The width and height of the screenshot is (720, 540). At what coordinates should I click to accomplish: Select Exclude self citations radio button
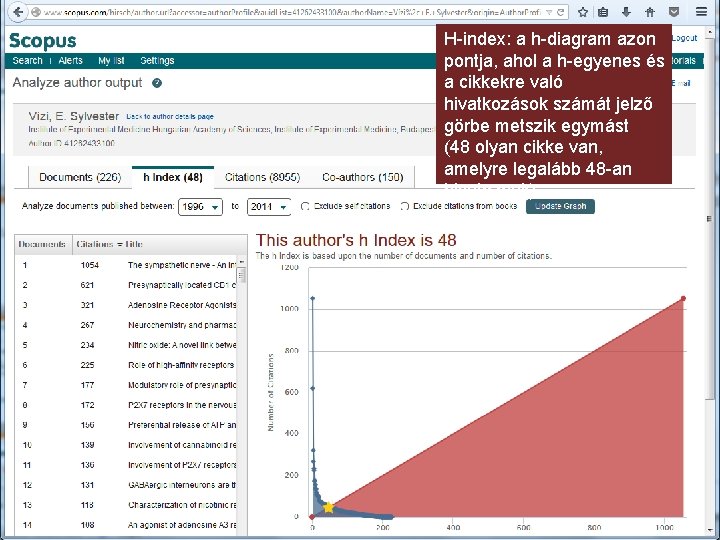point(305,207)
